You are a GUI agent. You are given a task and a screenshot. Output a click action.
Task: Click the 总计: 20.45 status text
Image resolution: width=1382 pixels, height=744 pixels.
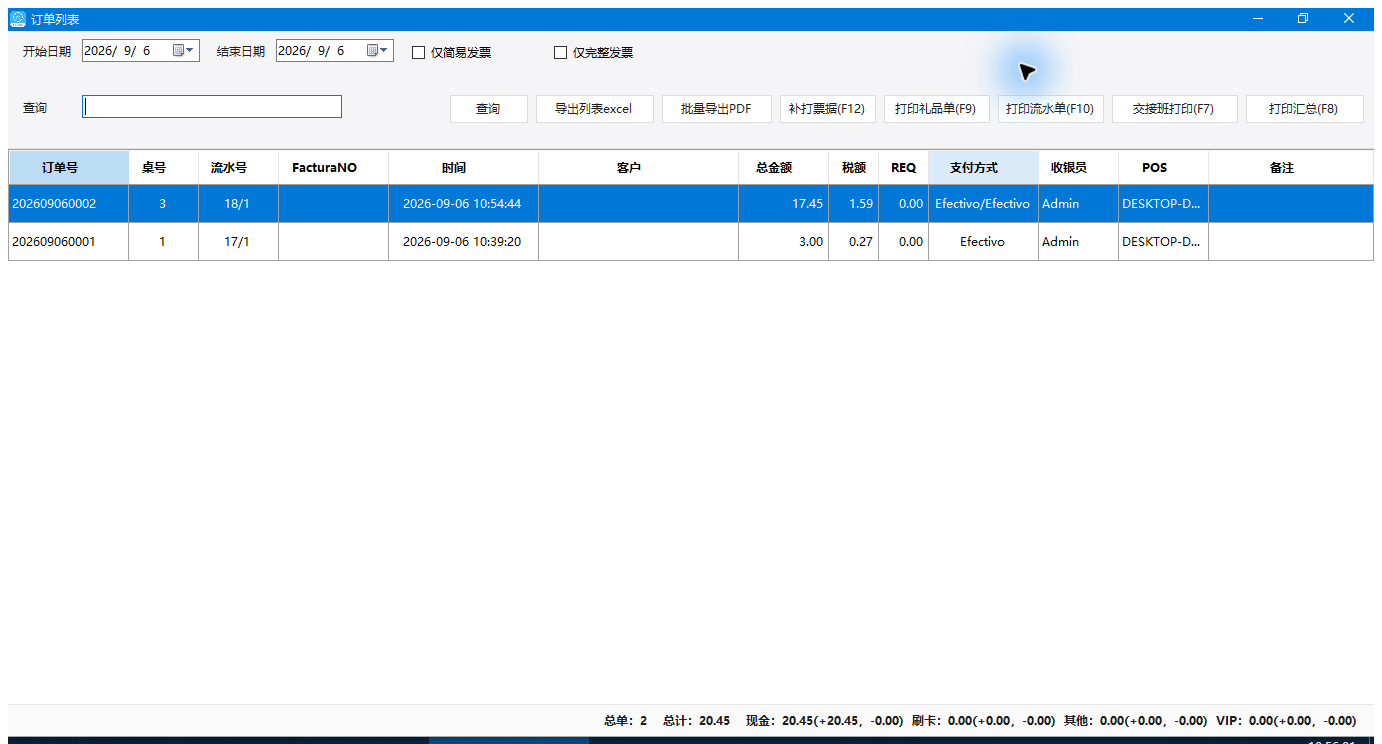click(696, 721)
